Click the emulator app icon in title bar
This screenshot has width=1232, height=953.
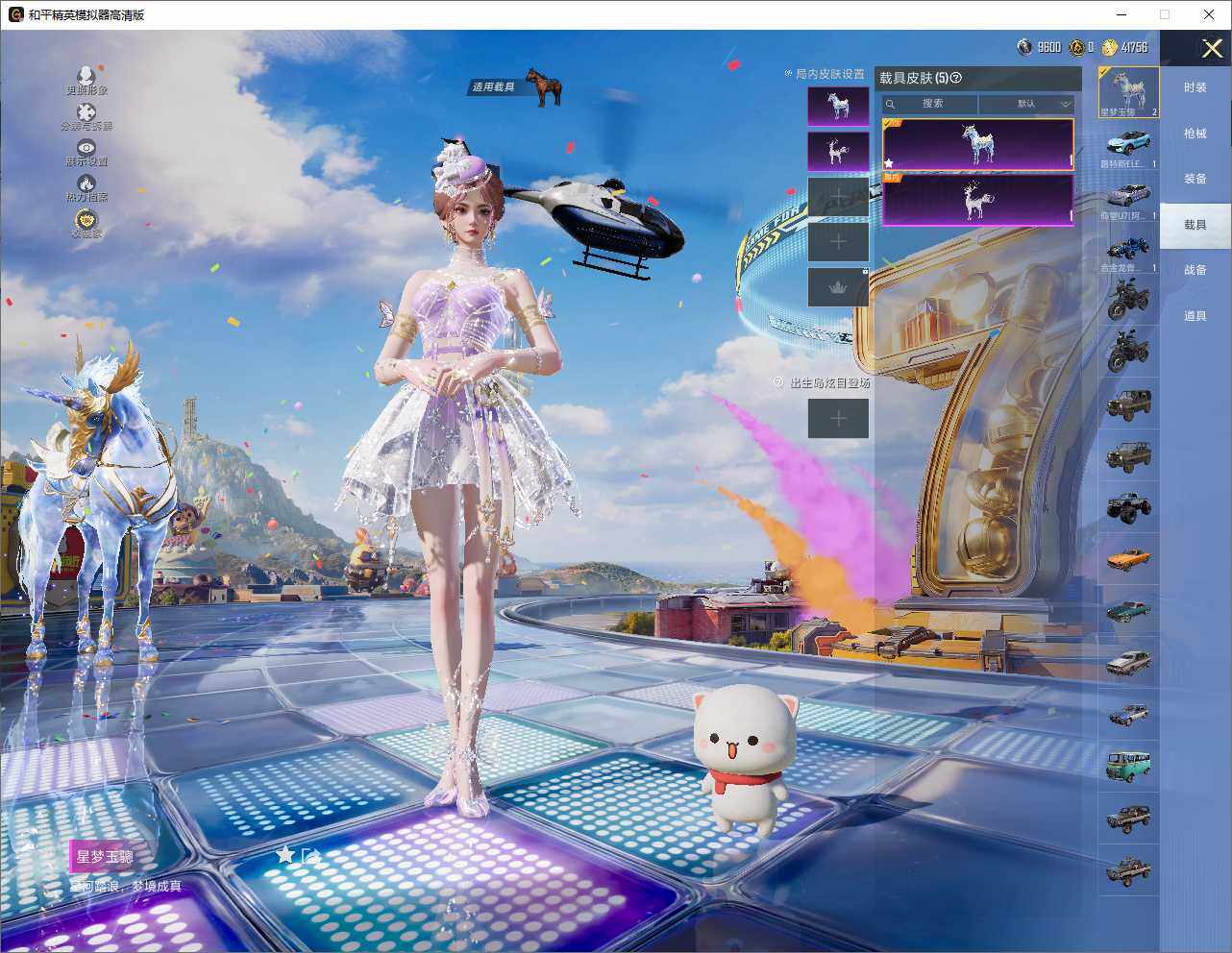click(15, 14)
